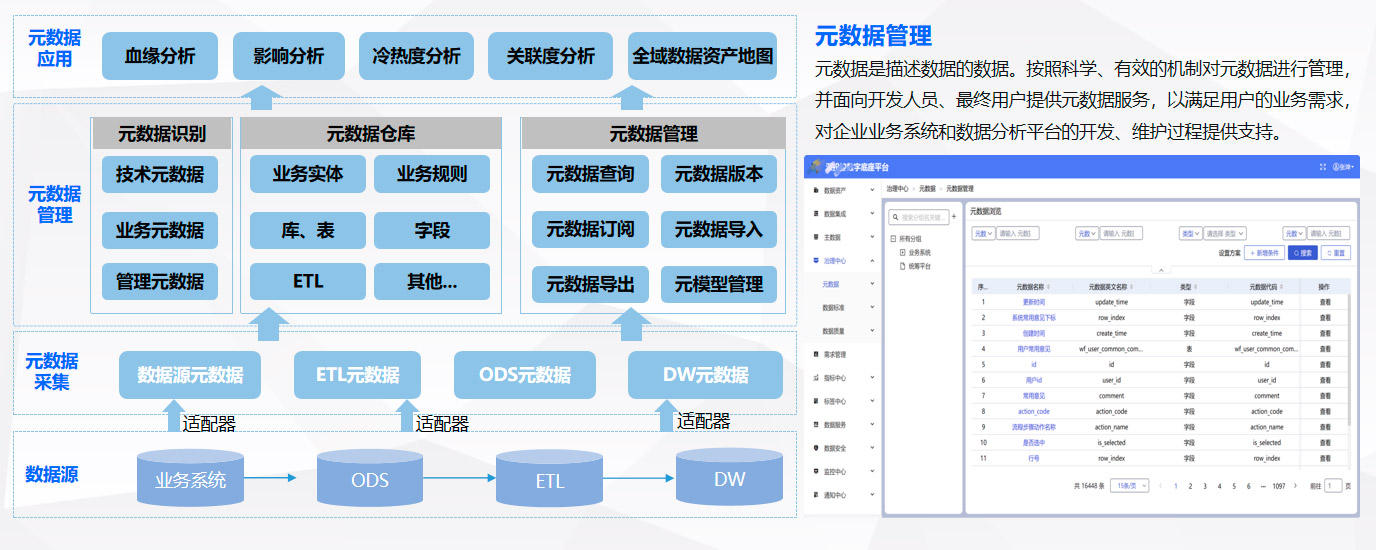This screenshot has width=1376, height=550.
Task: Go to the next page arrow
Action: [x=1295, y=486]
